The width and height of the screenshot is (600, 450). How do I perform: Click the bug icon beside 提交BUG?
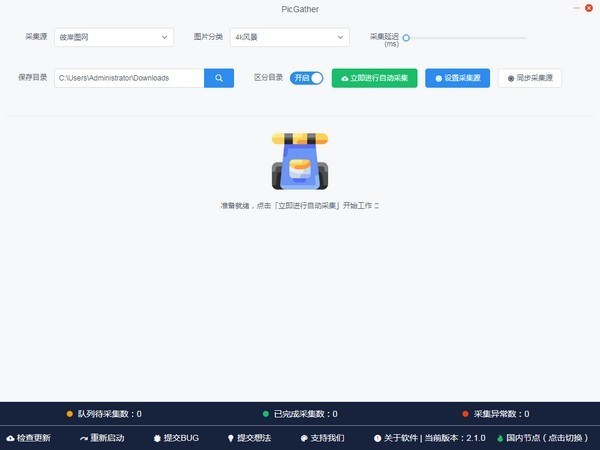tap(157, 439)
